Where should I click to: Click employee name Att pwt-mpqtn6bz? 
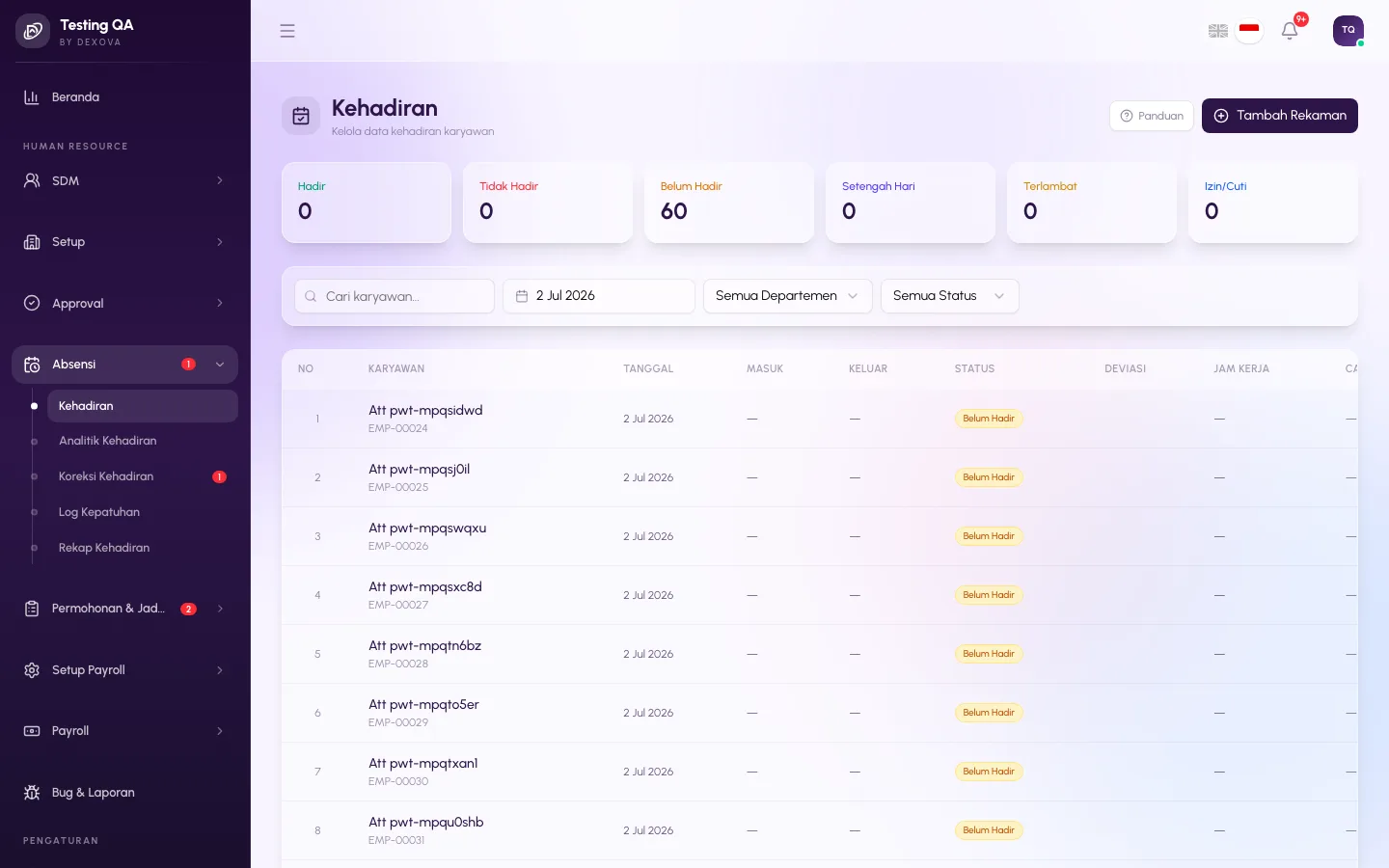(x=424, y=646)
